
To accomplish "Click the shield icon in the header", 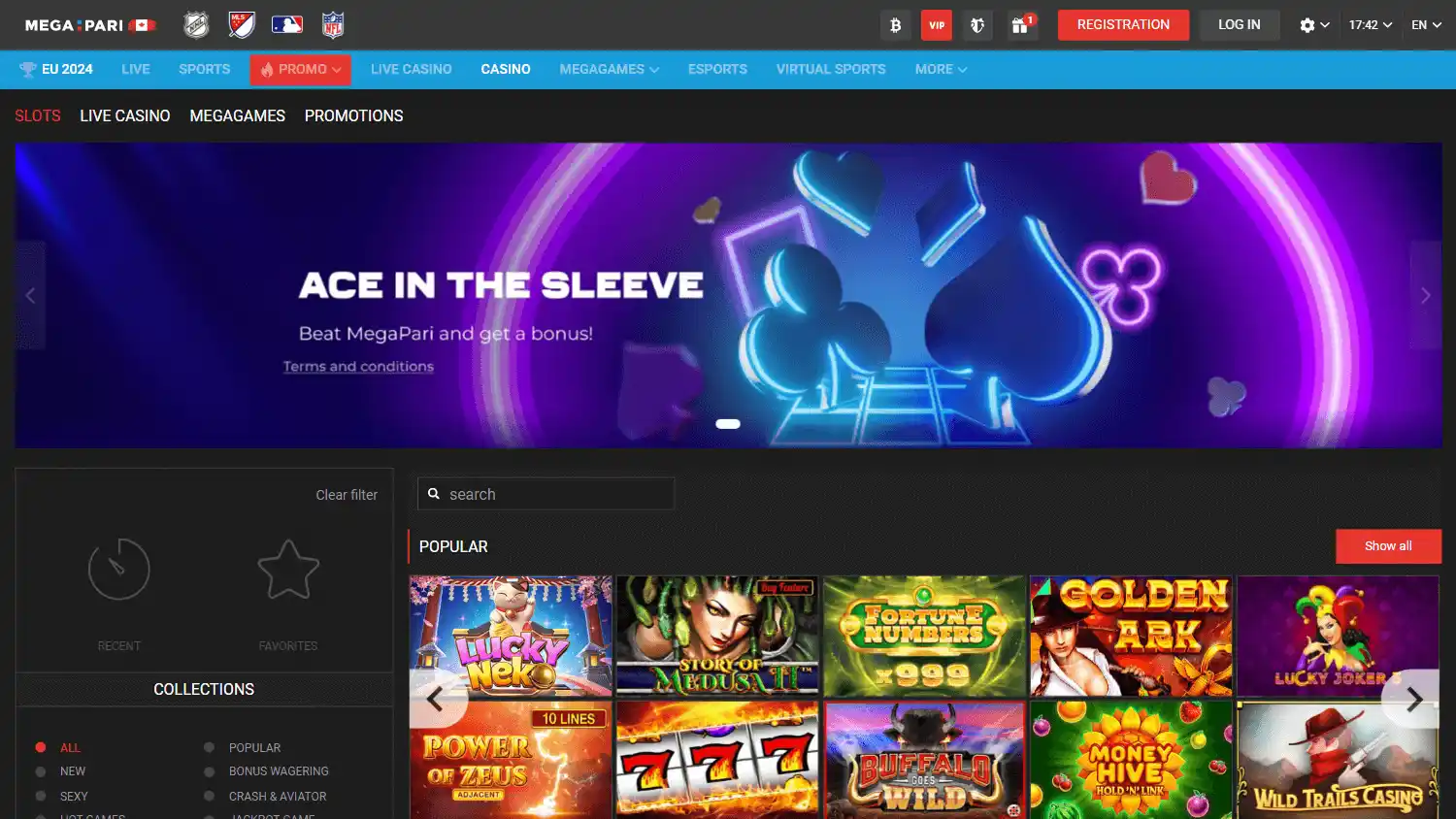I will tap(977, 25).
